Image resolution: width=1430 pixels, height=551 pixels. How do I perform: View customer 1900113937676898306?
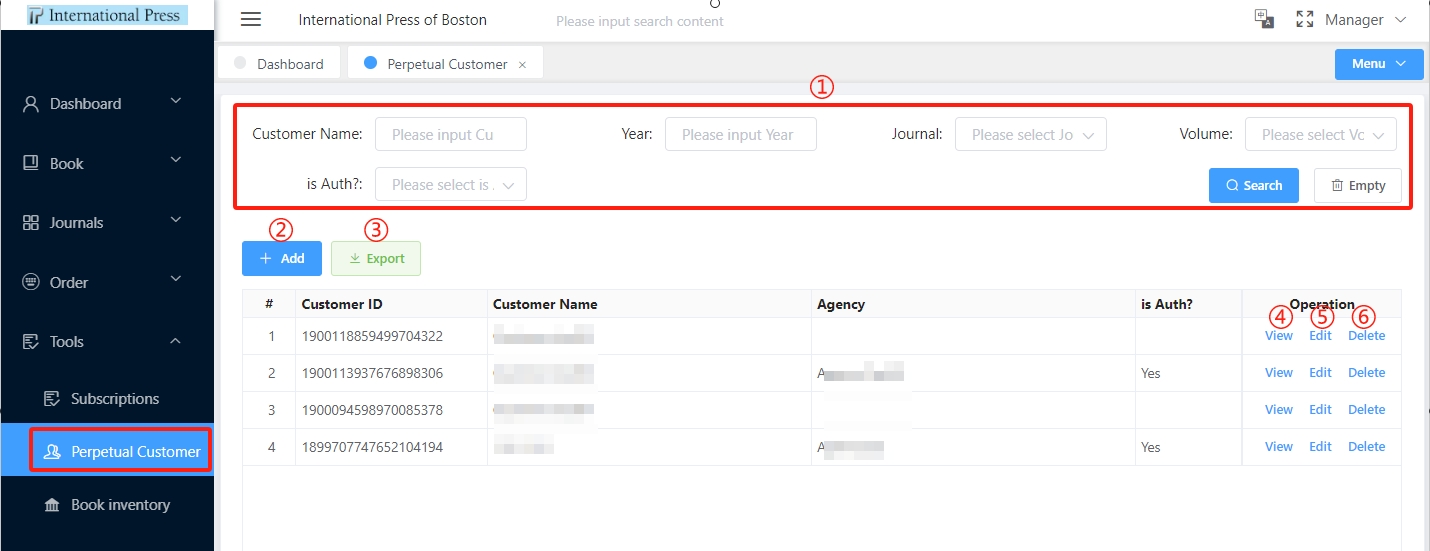[1279, 373]
